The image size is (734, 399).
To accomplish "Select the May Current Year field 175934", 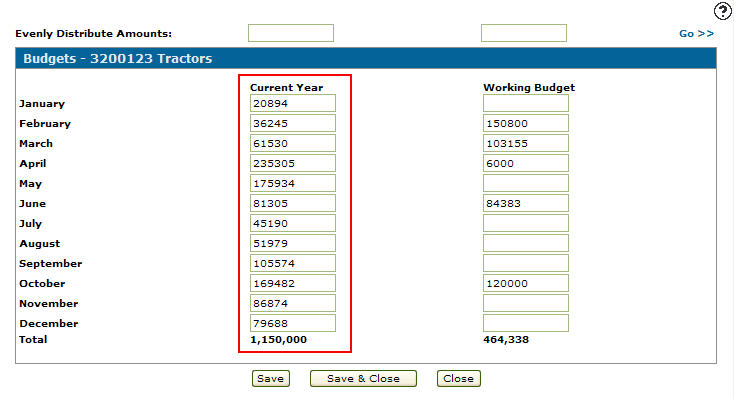I will tap(293, 183).
